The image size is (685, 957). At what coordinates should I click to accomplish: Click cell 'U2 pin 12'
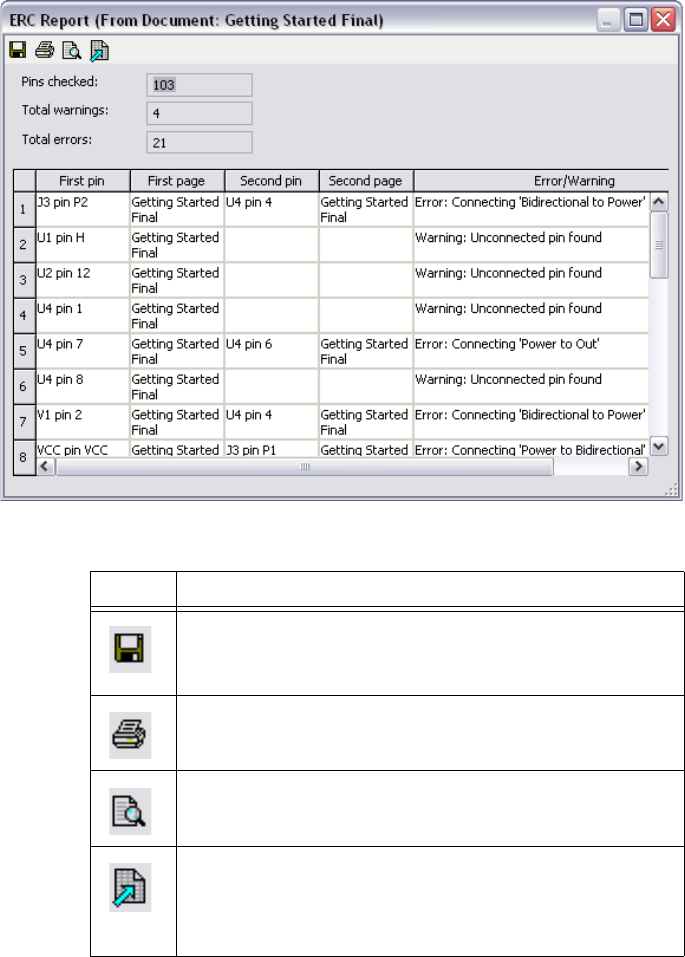pos(83,280)
